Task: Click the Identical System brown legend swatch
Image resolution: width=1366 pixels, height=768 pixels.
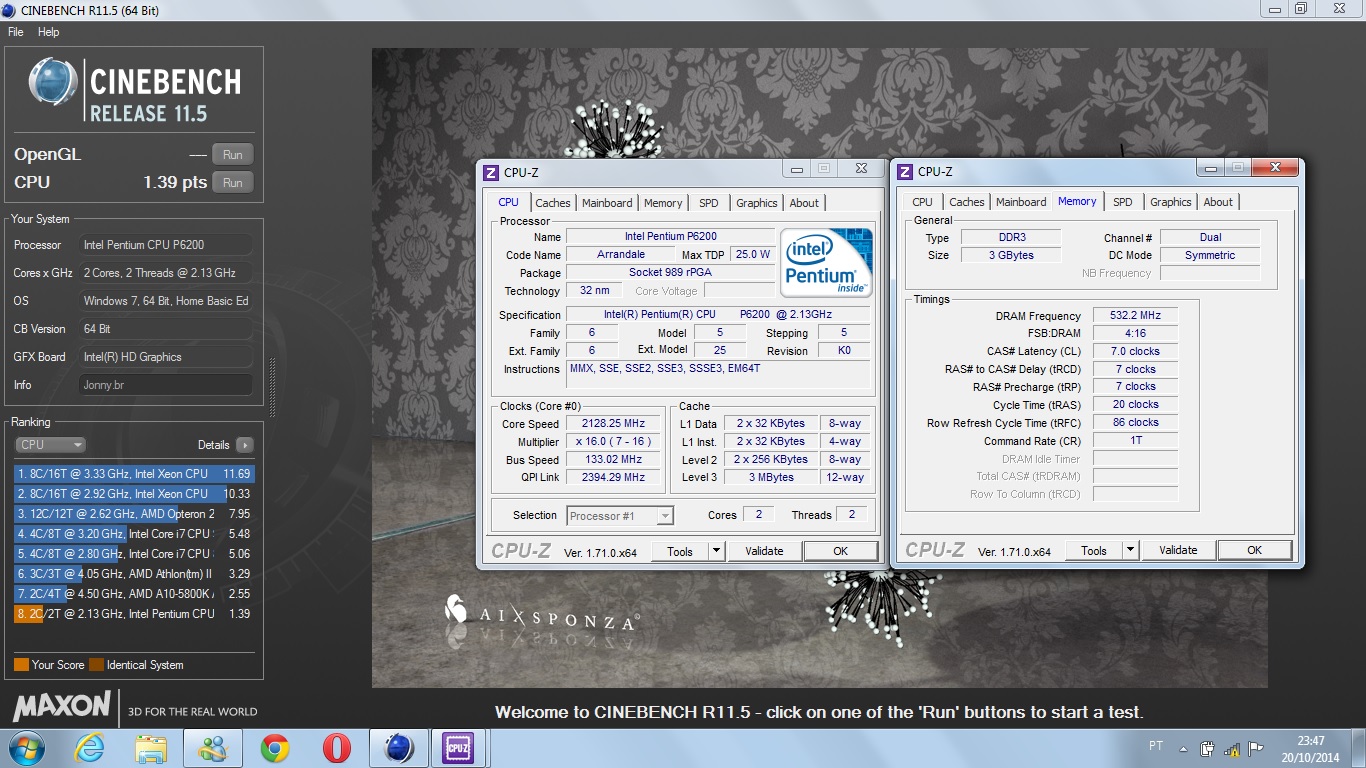Action: [x=96, y=665]
